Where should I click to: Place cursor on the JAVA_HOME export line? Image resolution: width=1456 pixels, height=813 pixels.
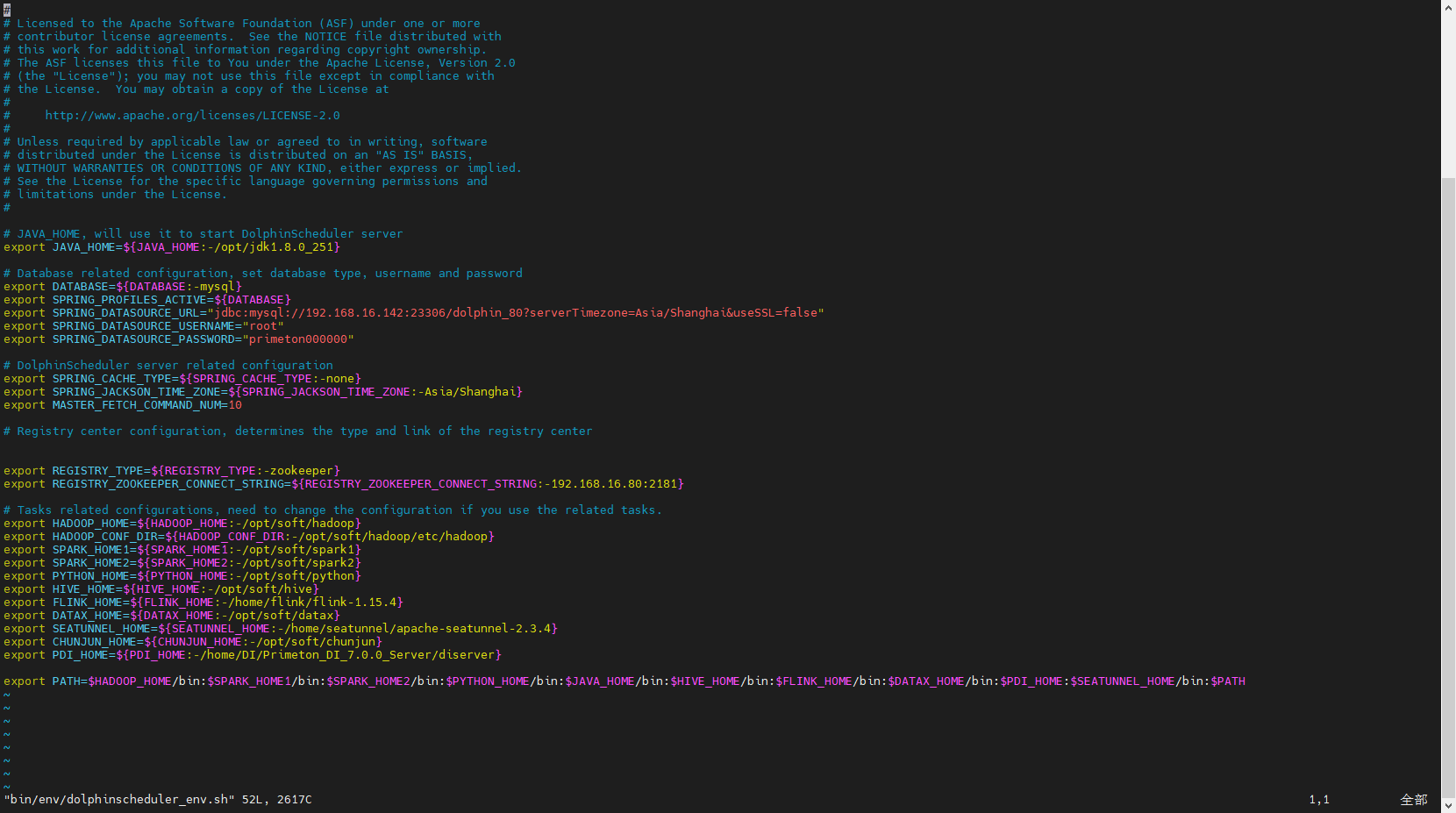(x=171, y=247)
